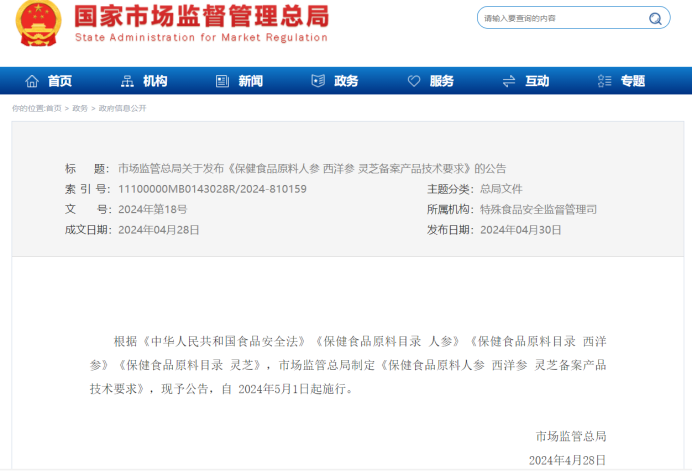The height and width of the screenshot is (472, 692).
Task: Click the org-chart icon beside 机构
Action: [127, 81]
